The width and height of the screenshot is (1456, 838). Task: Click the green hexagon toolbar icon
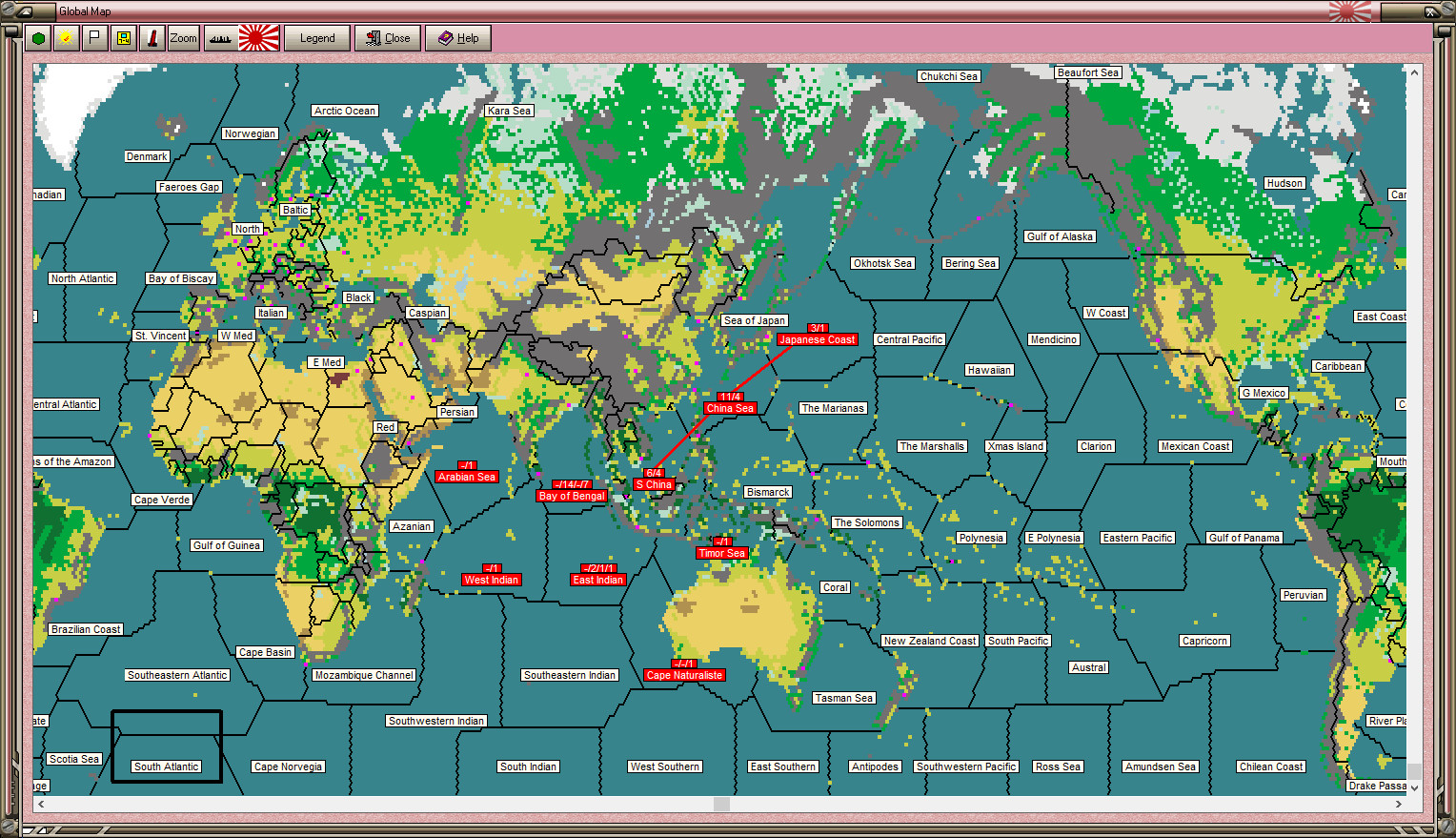point(39,38)
